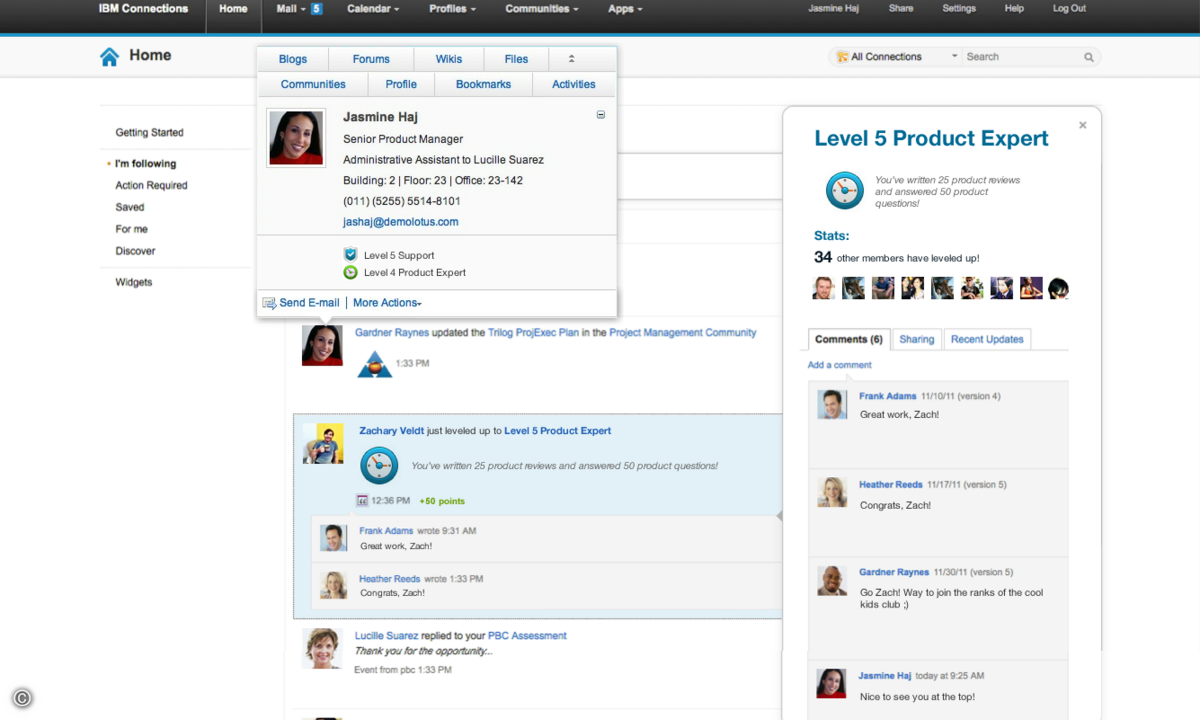Image resolution: width=1200 pixels, height=720 pixels.
Task: Expand the More Actions menu
Action: coord(387,303)
